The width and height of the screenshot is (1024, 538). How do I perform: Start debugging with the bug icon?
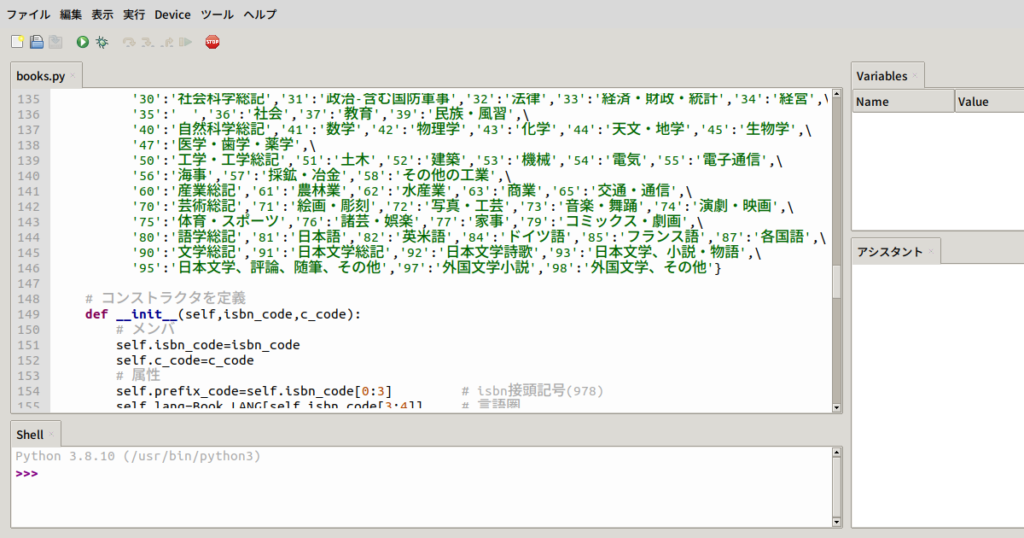[102, 42]
